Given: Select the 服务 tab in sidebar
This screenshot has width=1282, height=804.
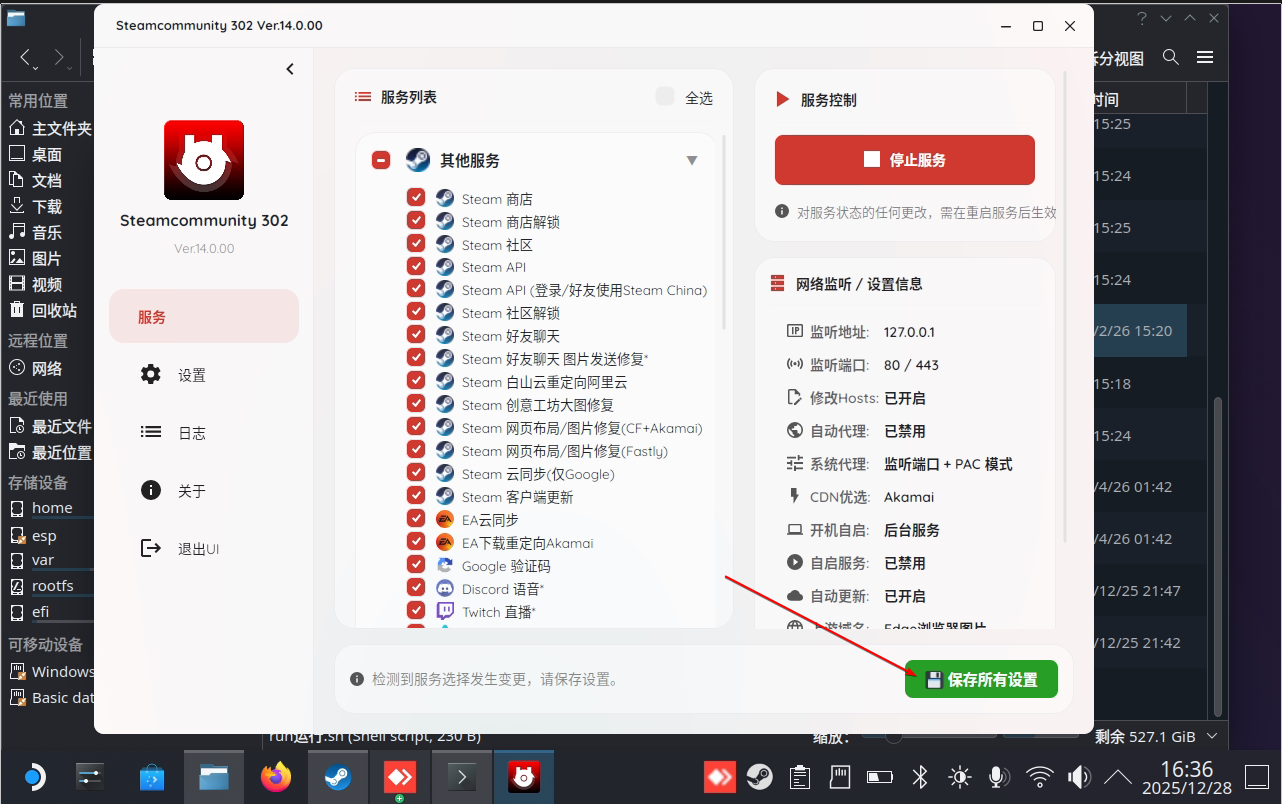Looking at the screenshot, I should pos(204,317).
